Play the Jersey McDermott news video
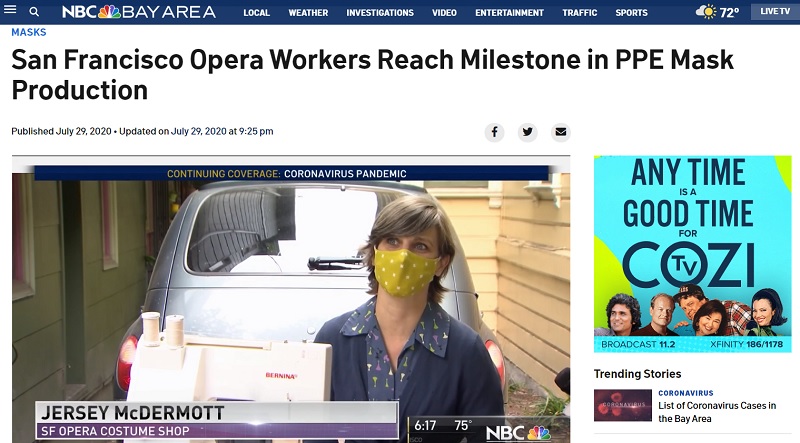Screen dimensions: 800x443 tap(291, 299)
